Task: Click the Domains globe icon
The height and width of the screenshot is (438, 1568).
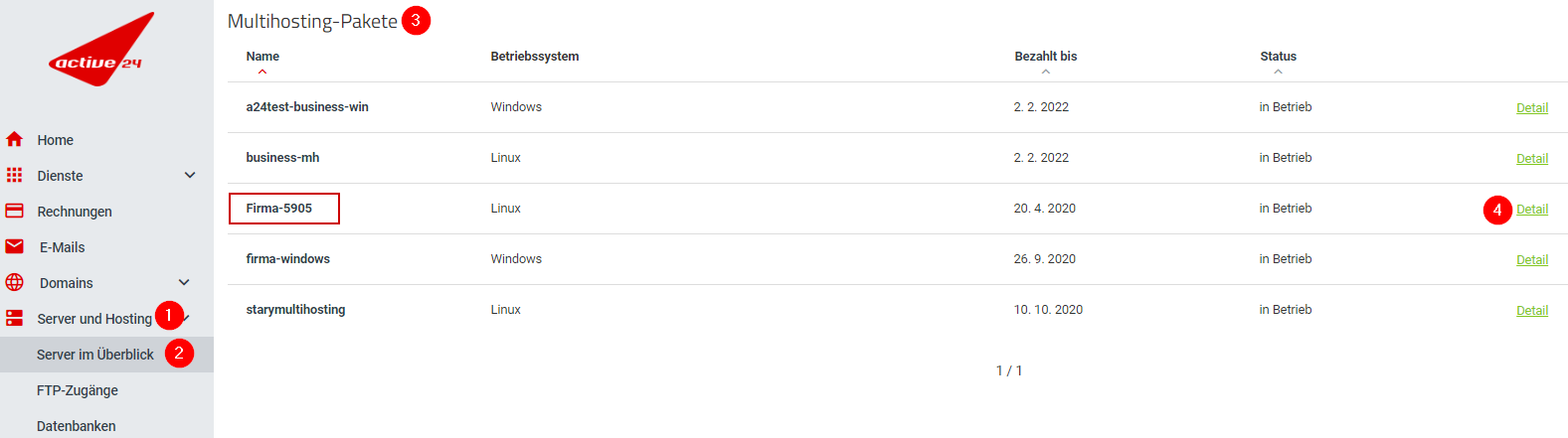Action: tap(14, 283)
